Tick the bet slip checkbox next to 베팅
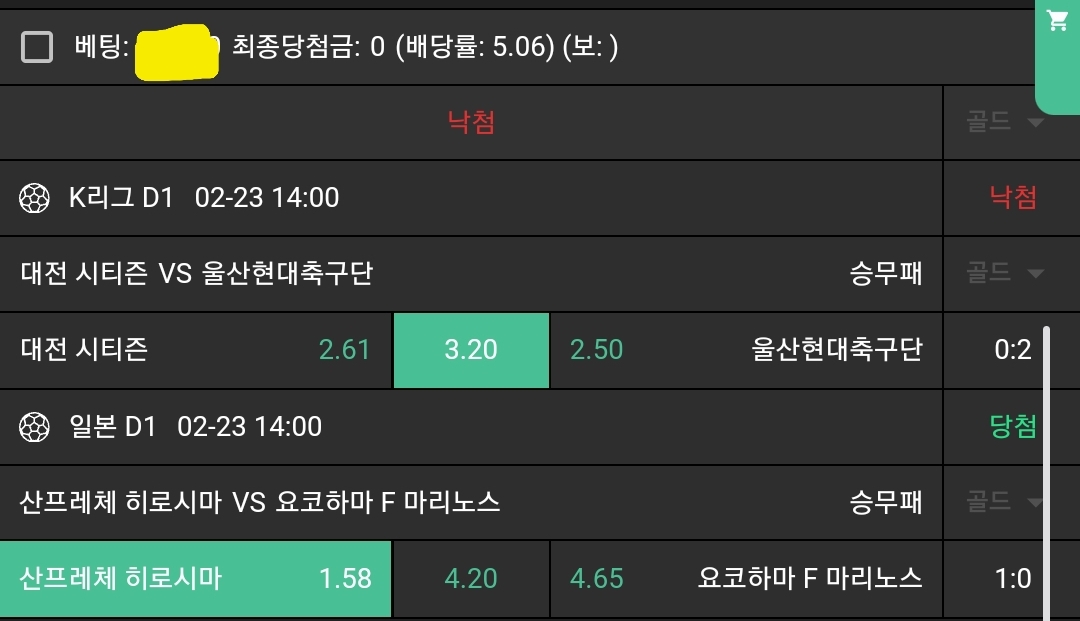Screen dimensions: 1080x621 click(37, 46)
